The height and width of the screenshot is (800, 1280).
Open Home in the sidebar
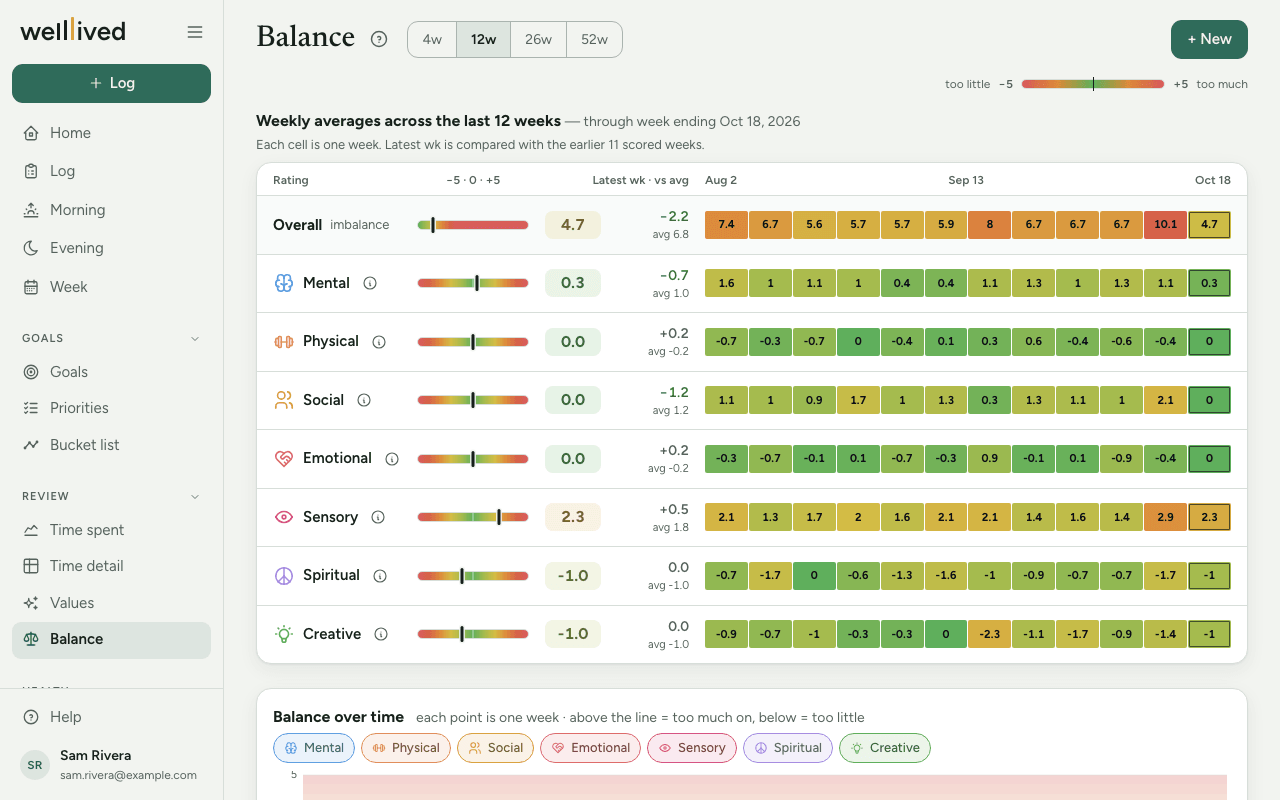pos(111,133)
